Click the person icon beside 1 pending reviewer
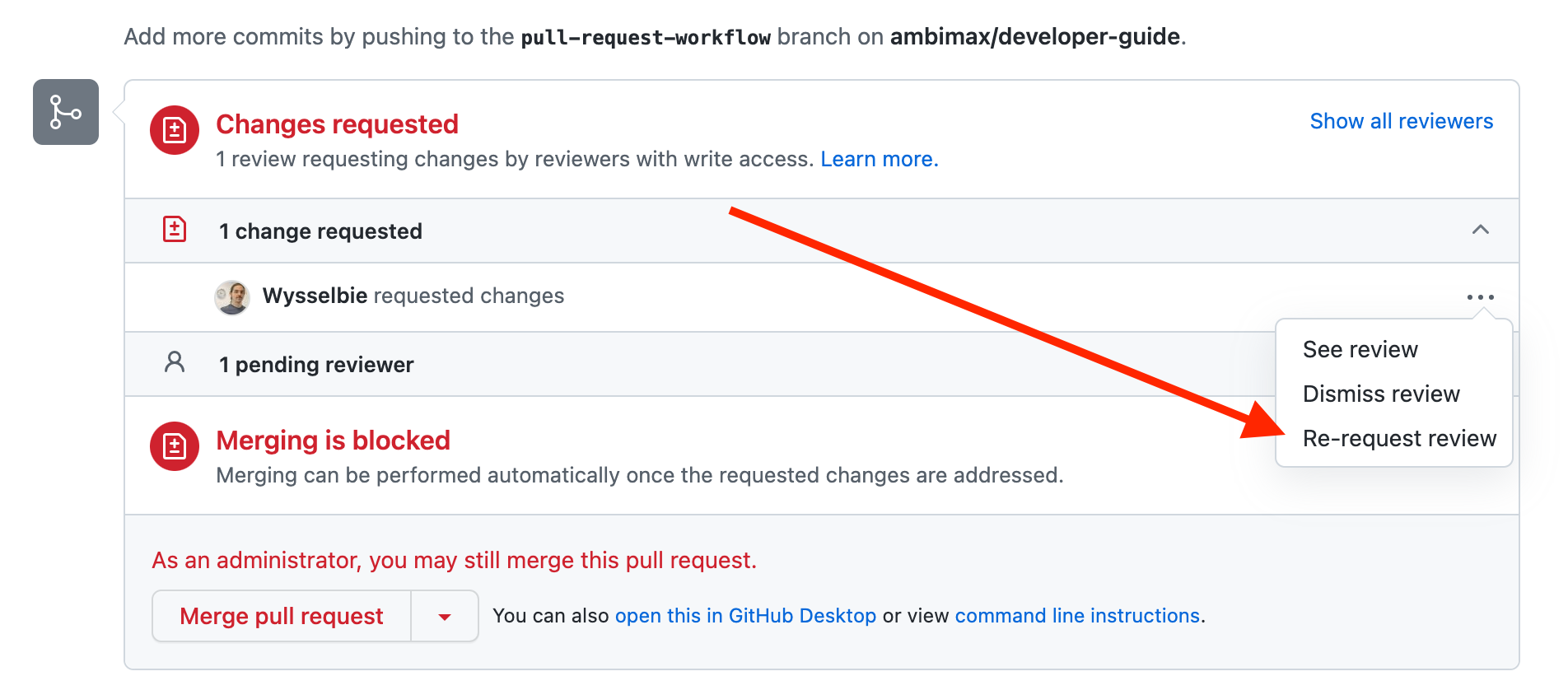 point(175,362)
